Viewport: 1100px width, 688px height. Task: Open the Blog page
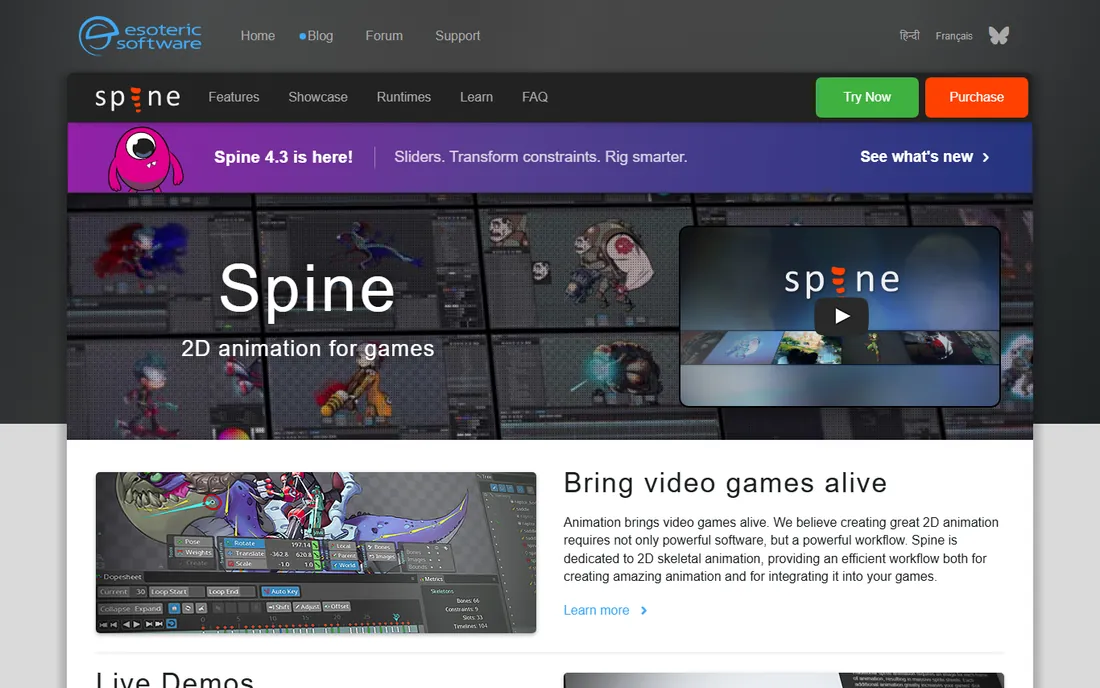[320, 36]
